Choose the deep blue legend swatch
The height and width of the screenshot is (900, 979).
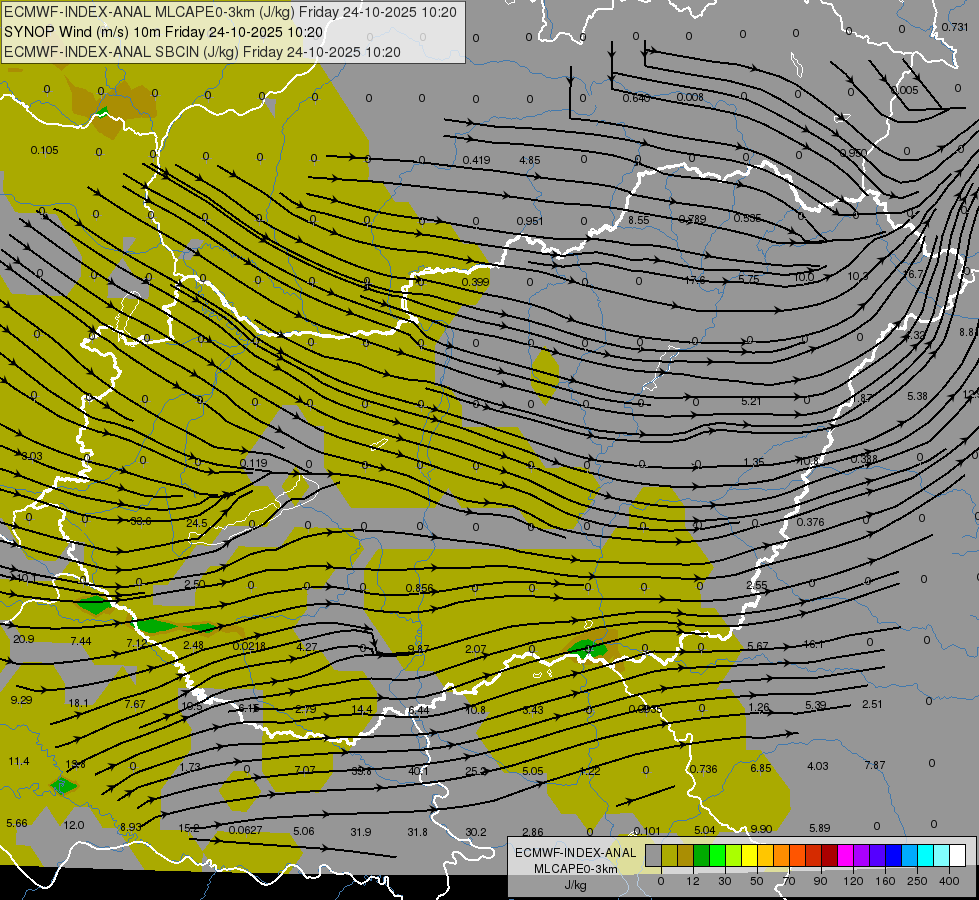click(x=893, y=856)
